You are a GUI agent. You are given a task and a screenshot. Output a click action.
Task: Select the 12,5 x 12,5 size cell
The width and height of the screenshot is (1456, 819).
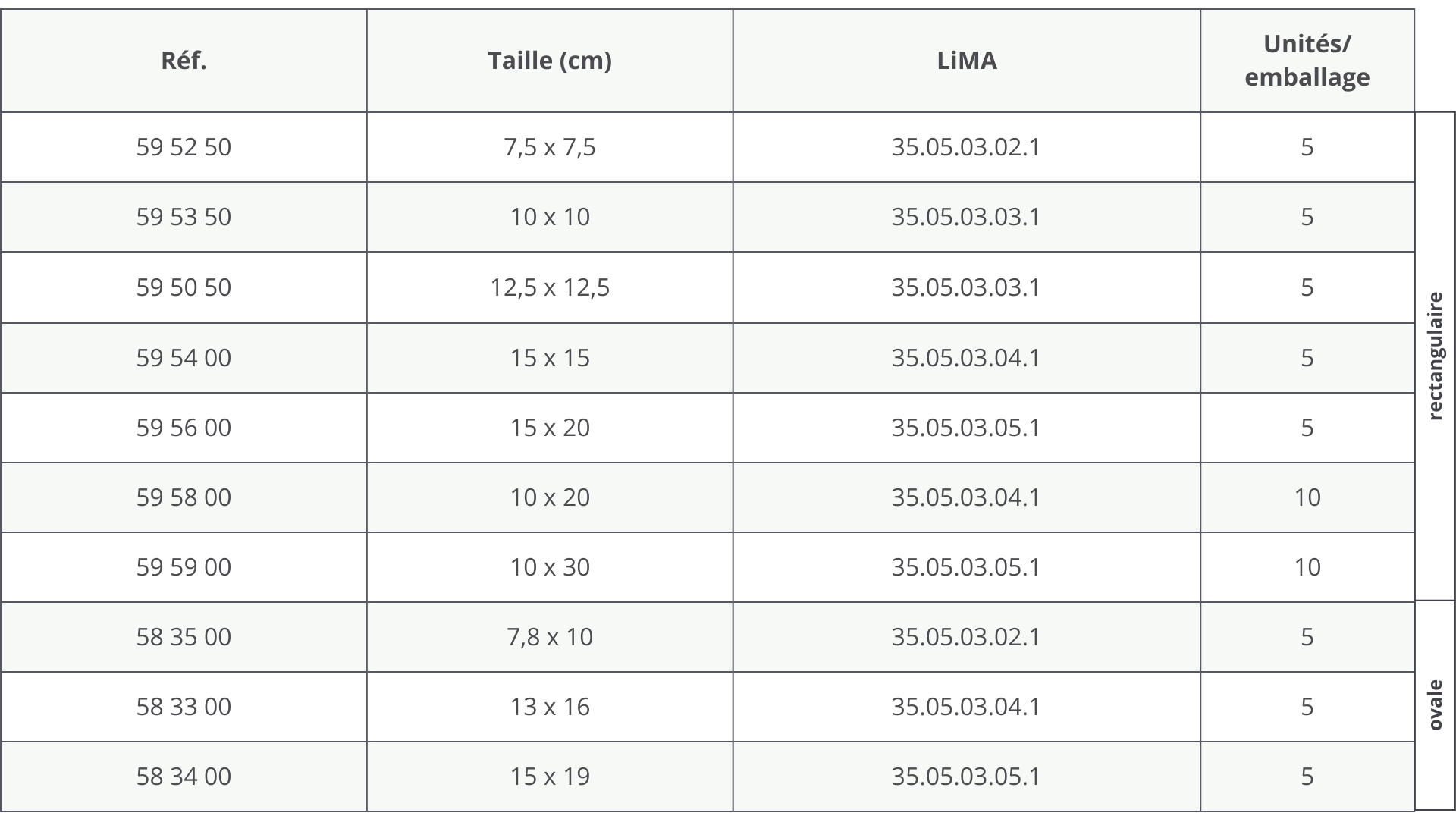550,287
